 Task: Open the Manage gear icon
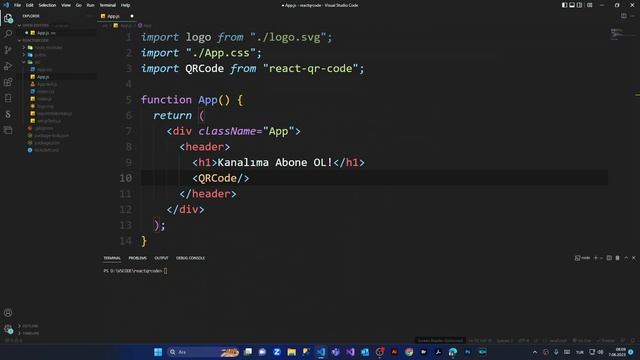(8, 329)
